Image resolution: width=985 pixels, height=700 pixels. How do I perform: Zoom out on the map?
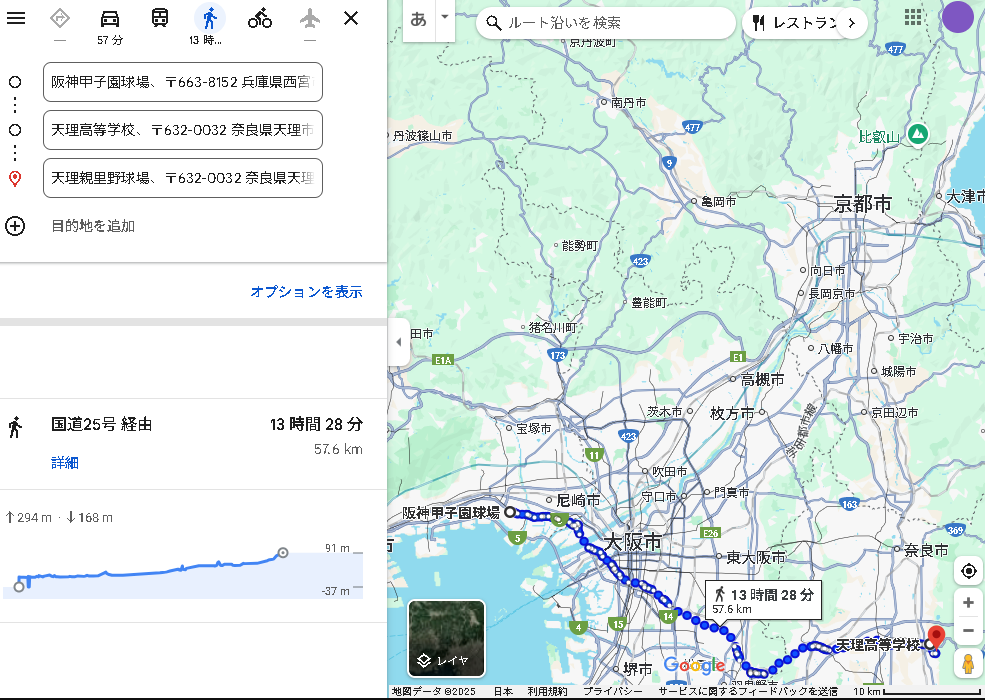click(x=968, y=630)
